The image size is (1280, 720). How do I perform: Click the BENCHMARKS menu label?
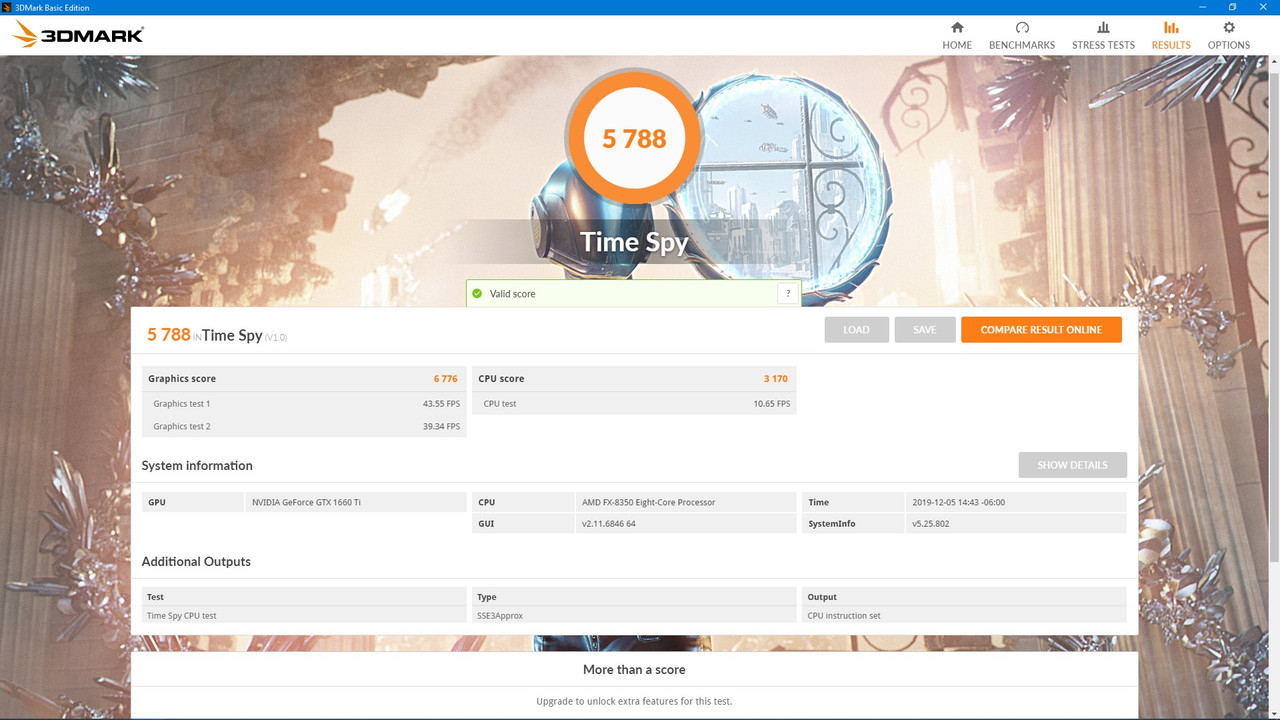[1022, 45]
